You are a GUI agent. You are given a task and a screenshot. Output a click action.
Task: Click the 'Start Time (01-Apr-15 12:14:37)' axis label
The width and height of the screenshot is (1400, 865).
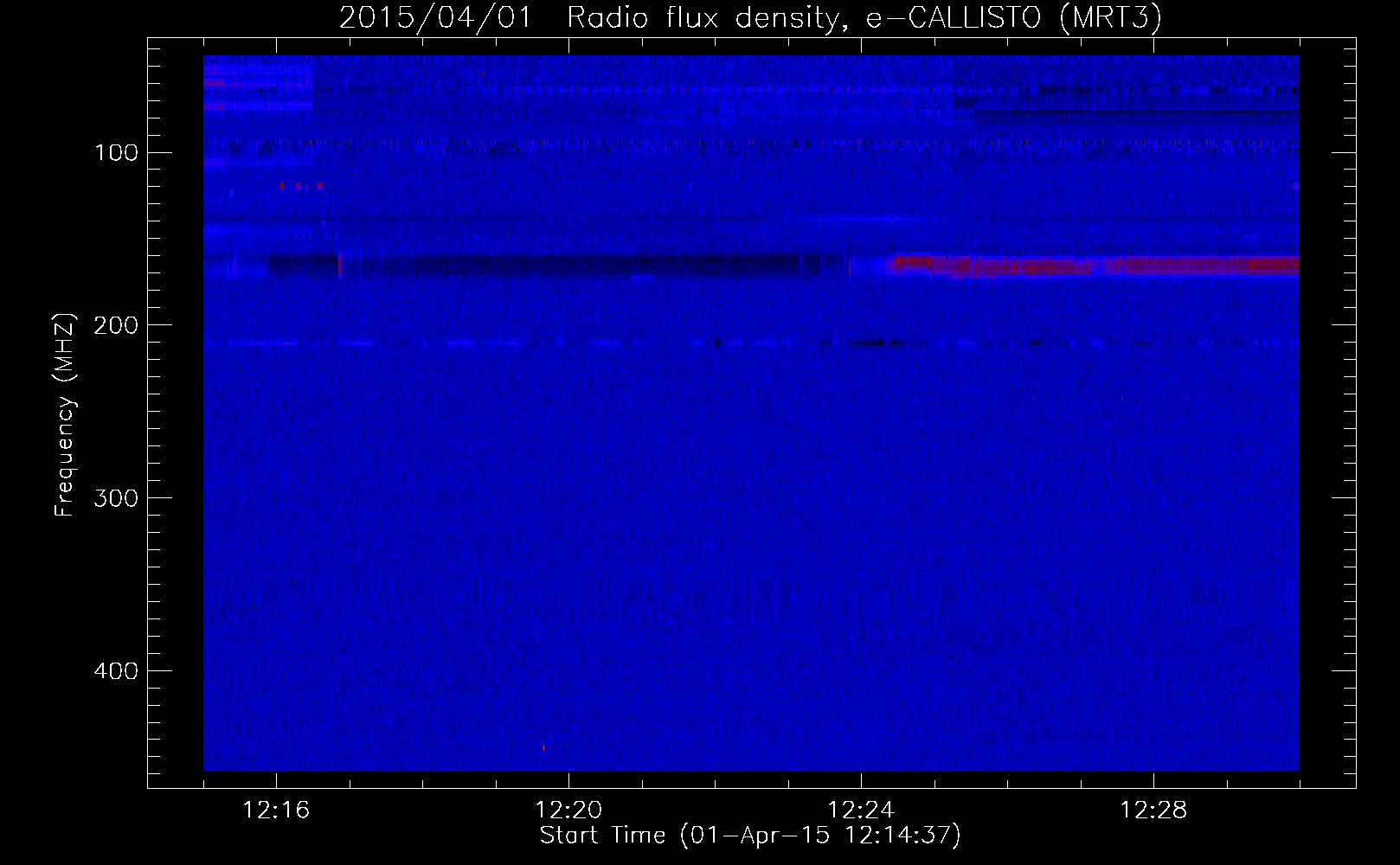click(750, 836)
